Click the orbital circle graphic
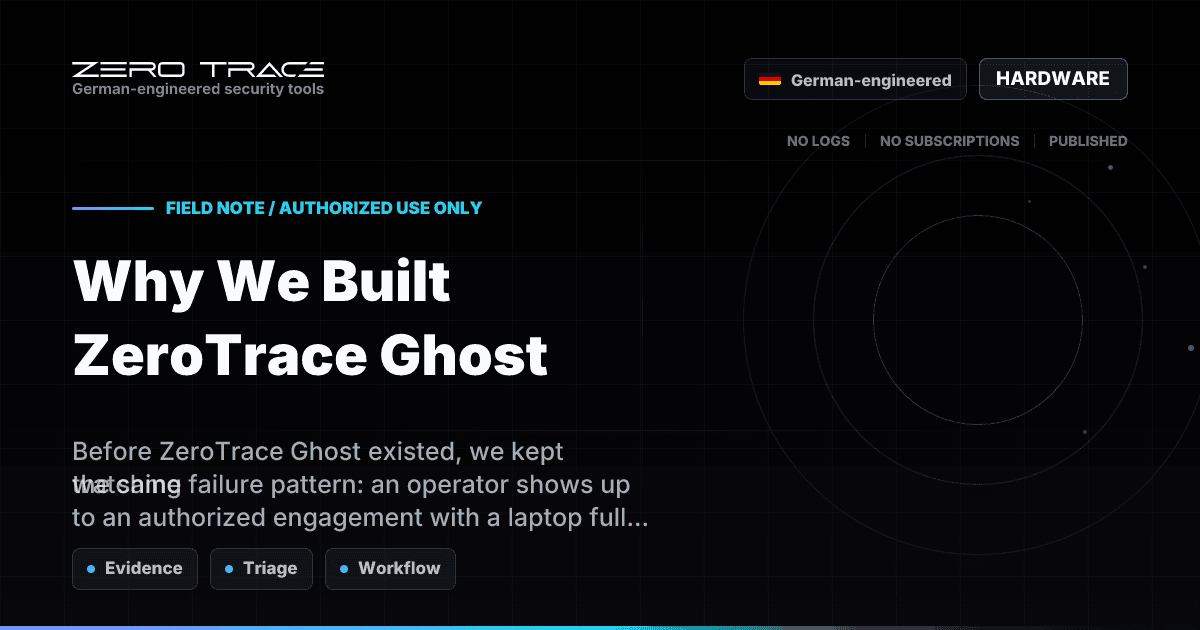The image size is (1200, 630). (x=975, y=320)
